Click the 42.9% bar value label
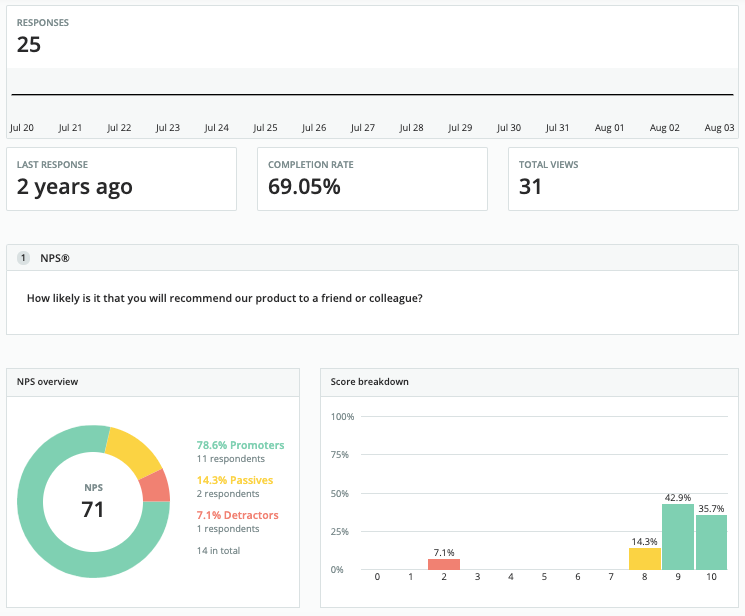Viewport: 745px width, 616px height. point(678,498)
